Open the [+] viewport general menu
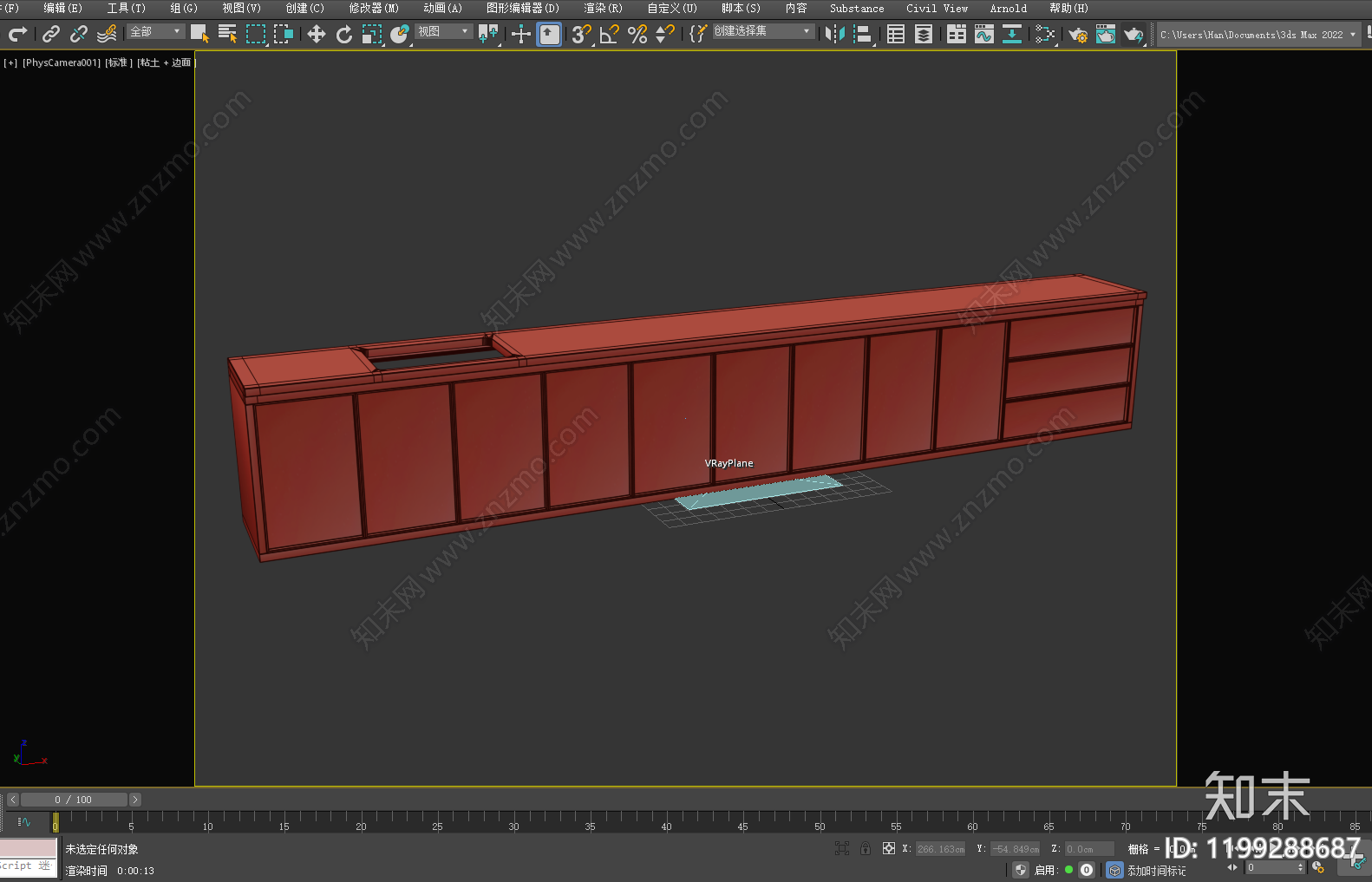1372x882 pixels. 10,62
